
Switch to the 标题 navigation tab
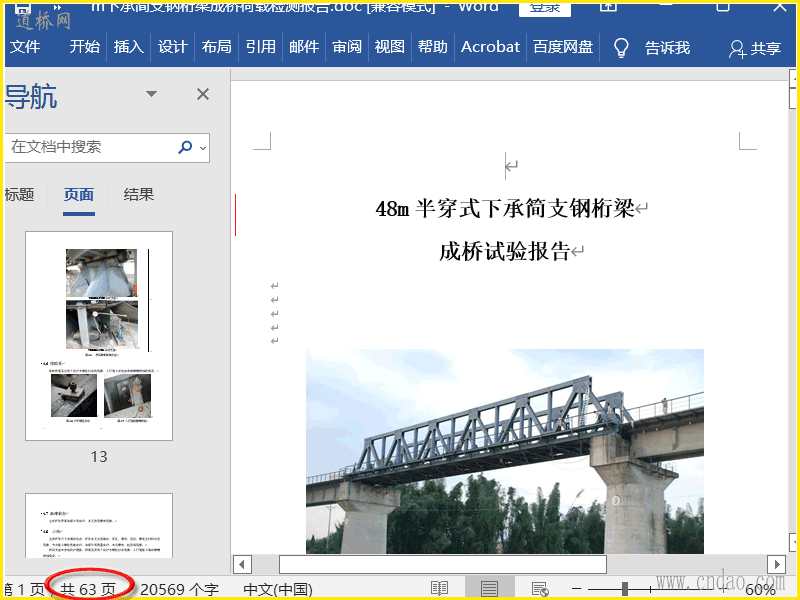[x=19, y=194]
